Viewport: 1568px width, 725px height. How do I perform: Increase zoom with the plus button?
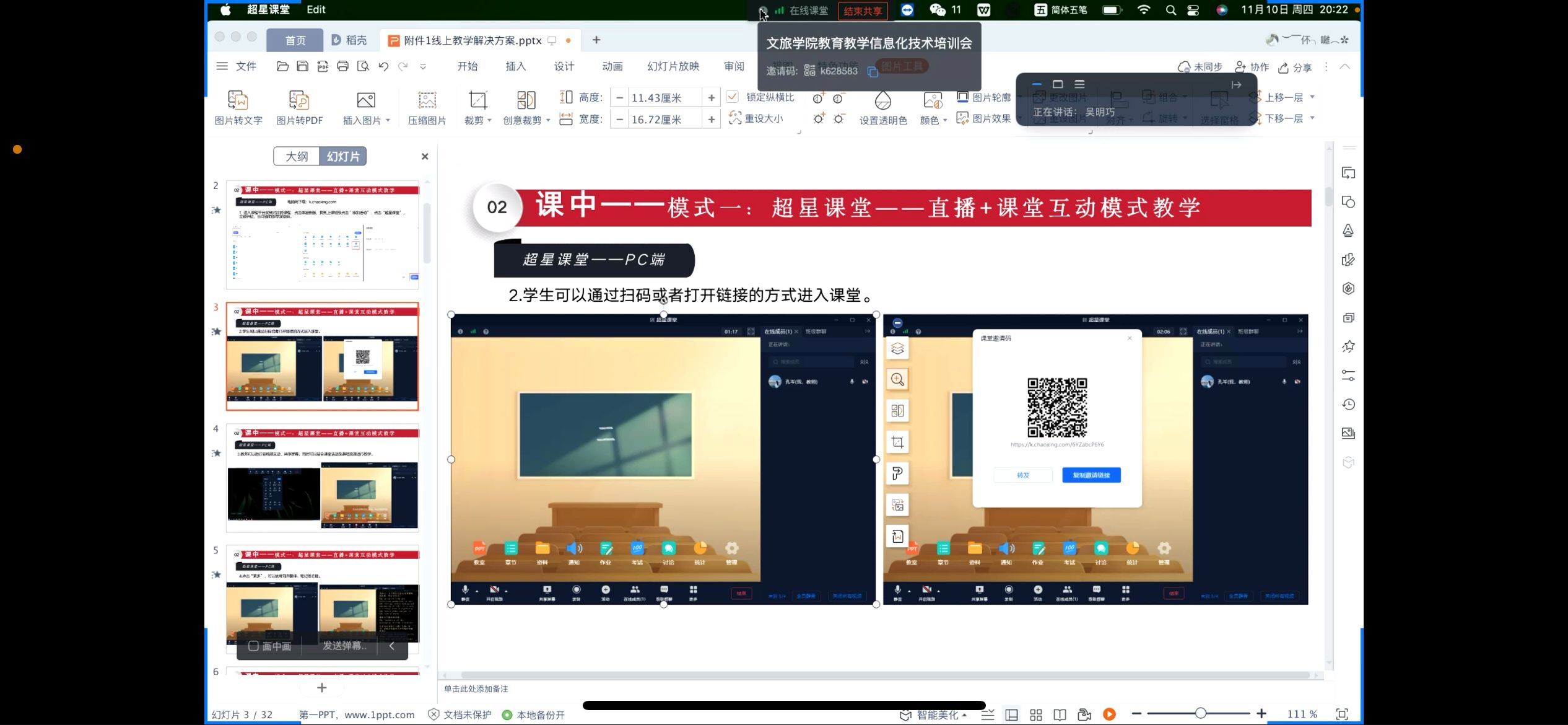click(x=1261, y=714)
